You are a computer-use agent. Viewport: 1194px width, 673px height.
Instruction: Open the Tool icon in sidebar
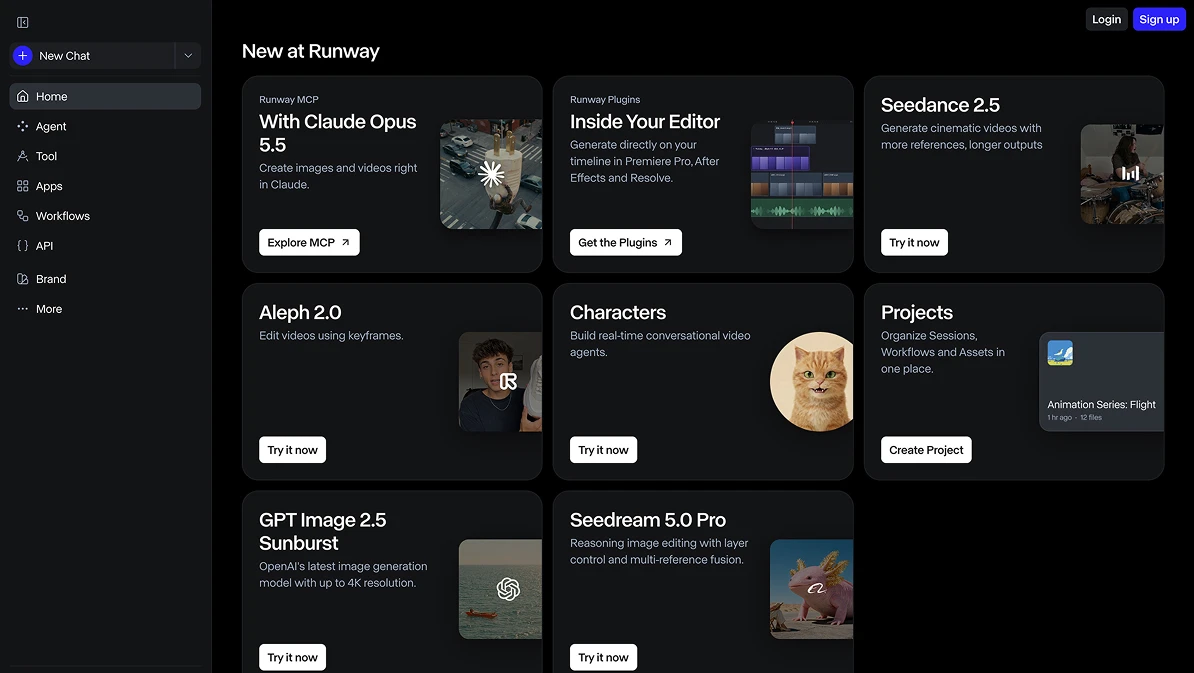(x=23, y=156)
